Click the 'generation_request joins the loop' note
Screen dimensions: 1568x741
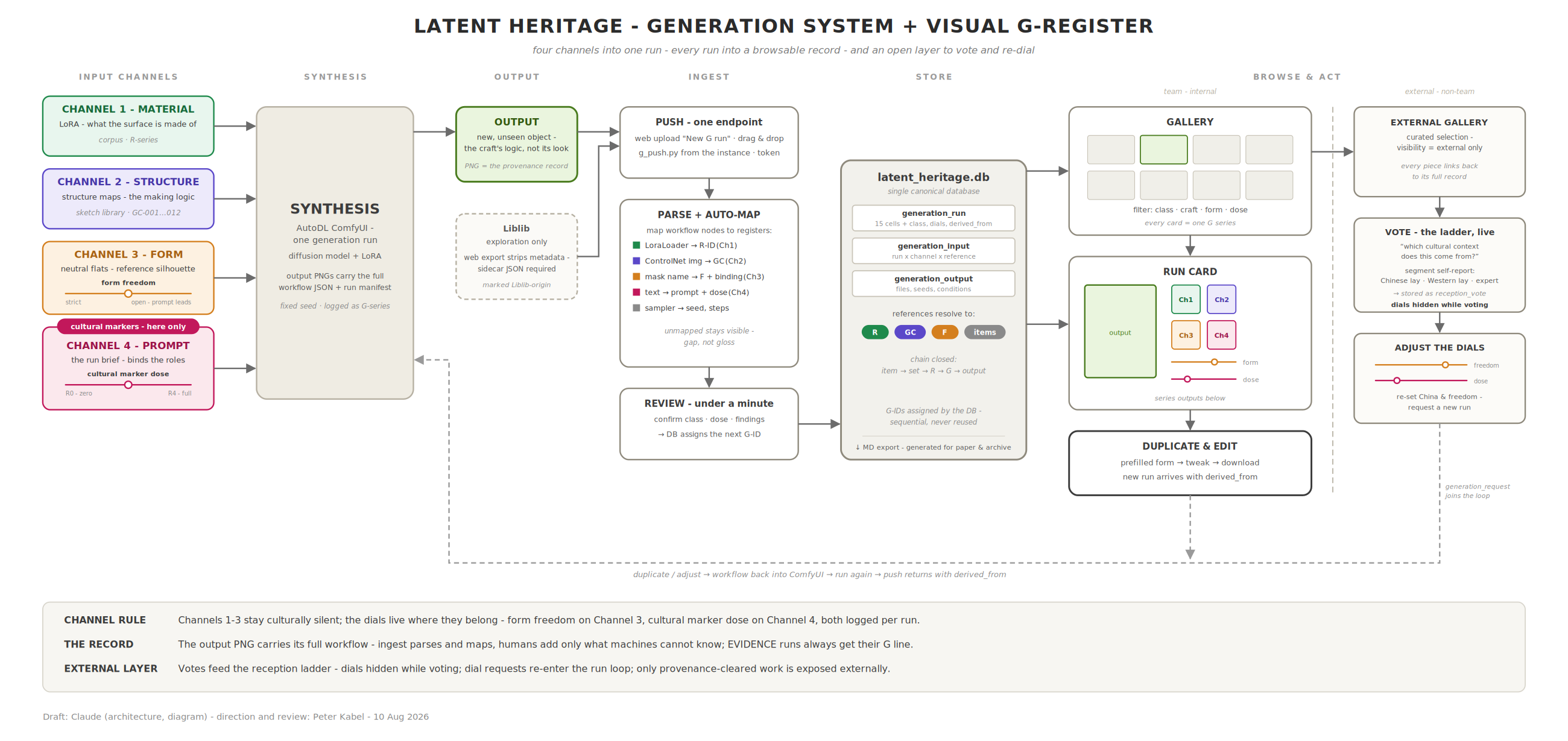(x=1478, y=491)
